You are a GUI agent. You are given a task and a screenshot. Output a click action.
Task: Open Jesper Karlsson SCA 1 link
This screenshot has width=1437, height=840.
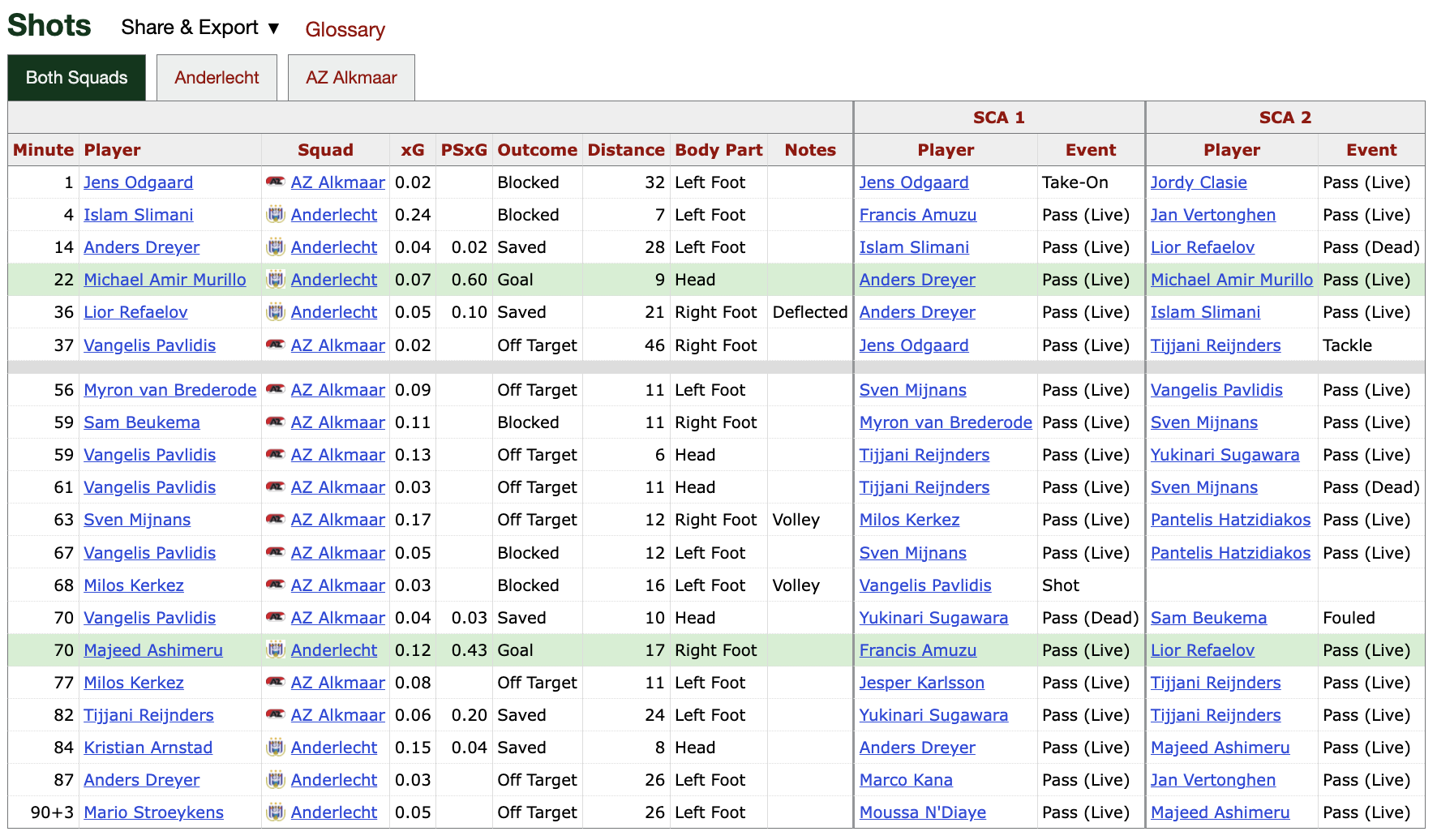tap(922, 683)
